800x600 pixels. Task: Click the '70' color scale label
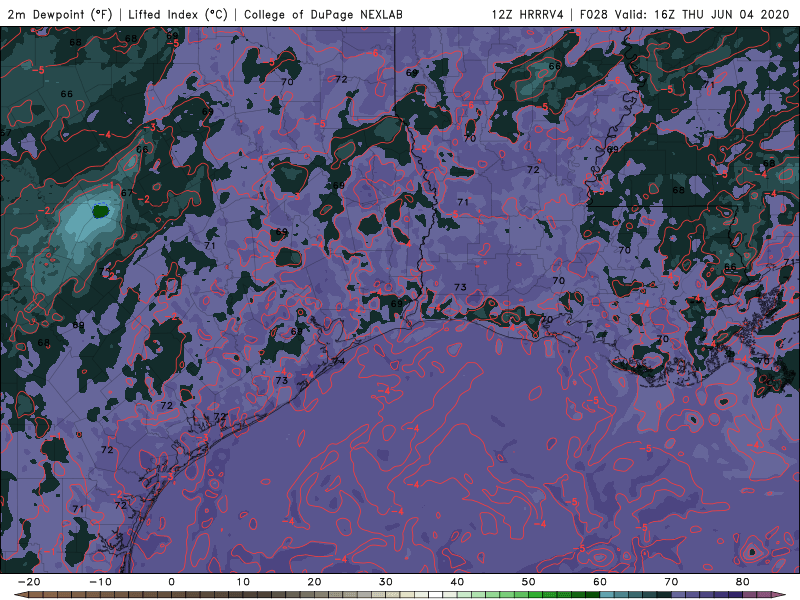coord(671,582)
